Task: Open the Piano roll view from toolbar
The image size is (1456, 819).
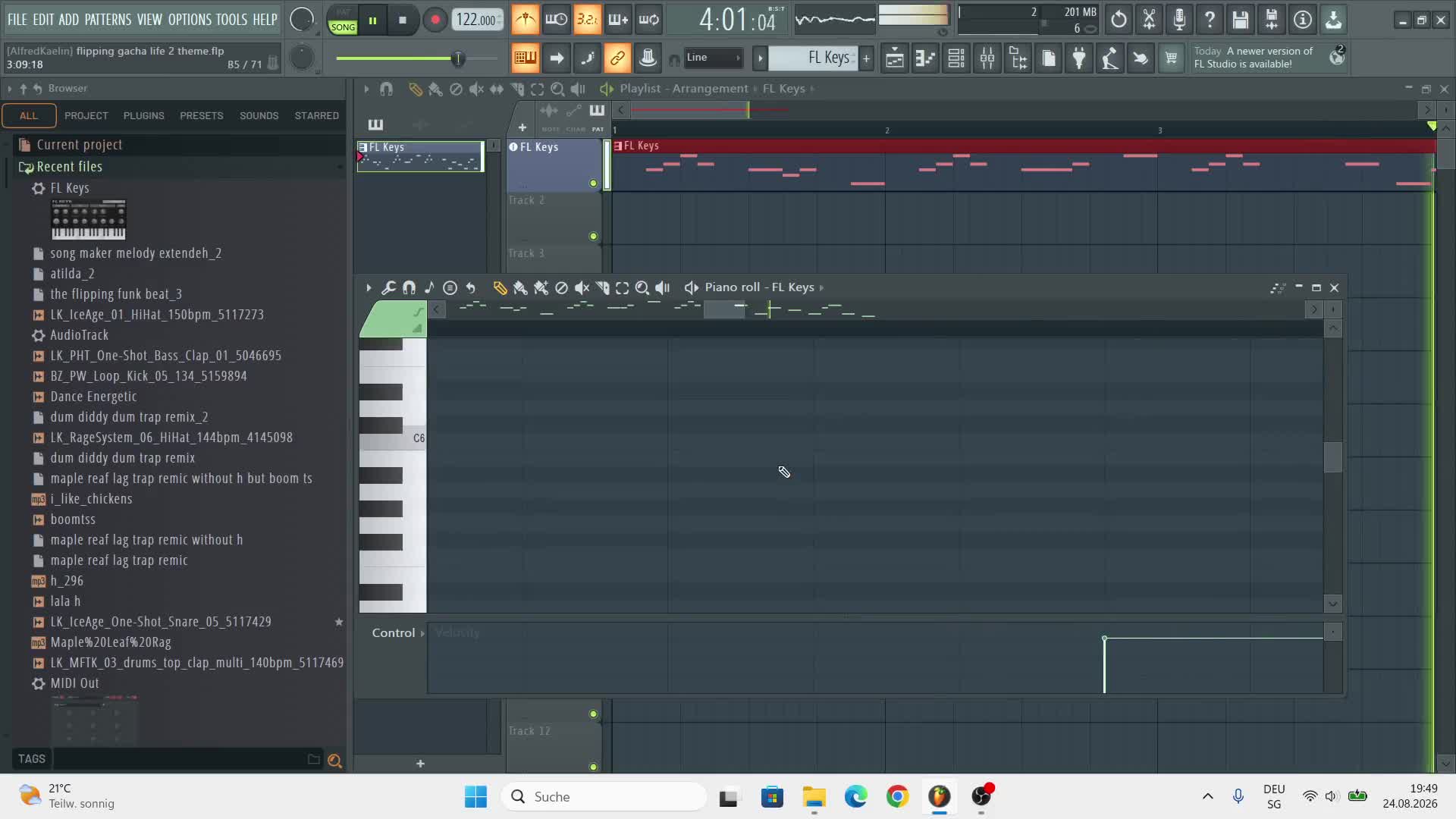Action: pyautogui.click(x=925, y=58)
